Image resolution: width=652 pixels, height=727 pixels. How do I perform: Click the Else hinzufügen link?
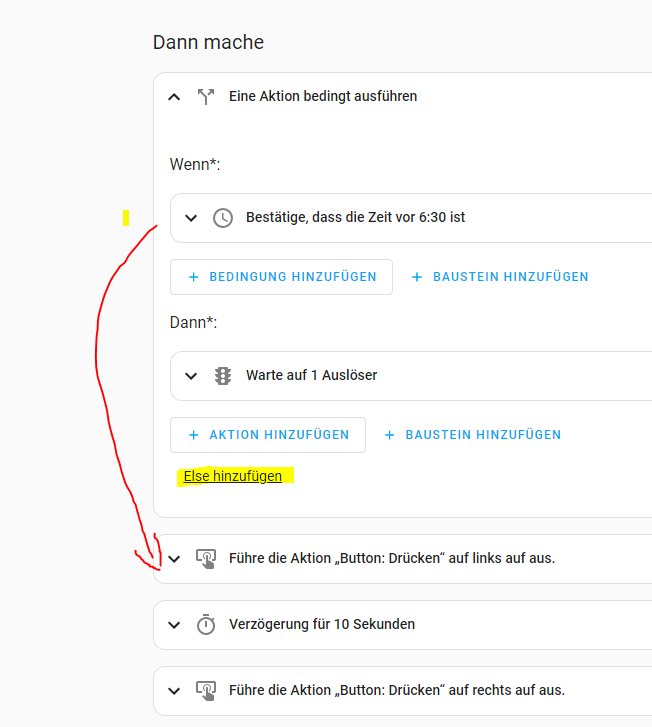click(x=233, y=477)
